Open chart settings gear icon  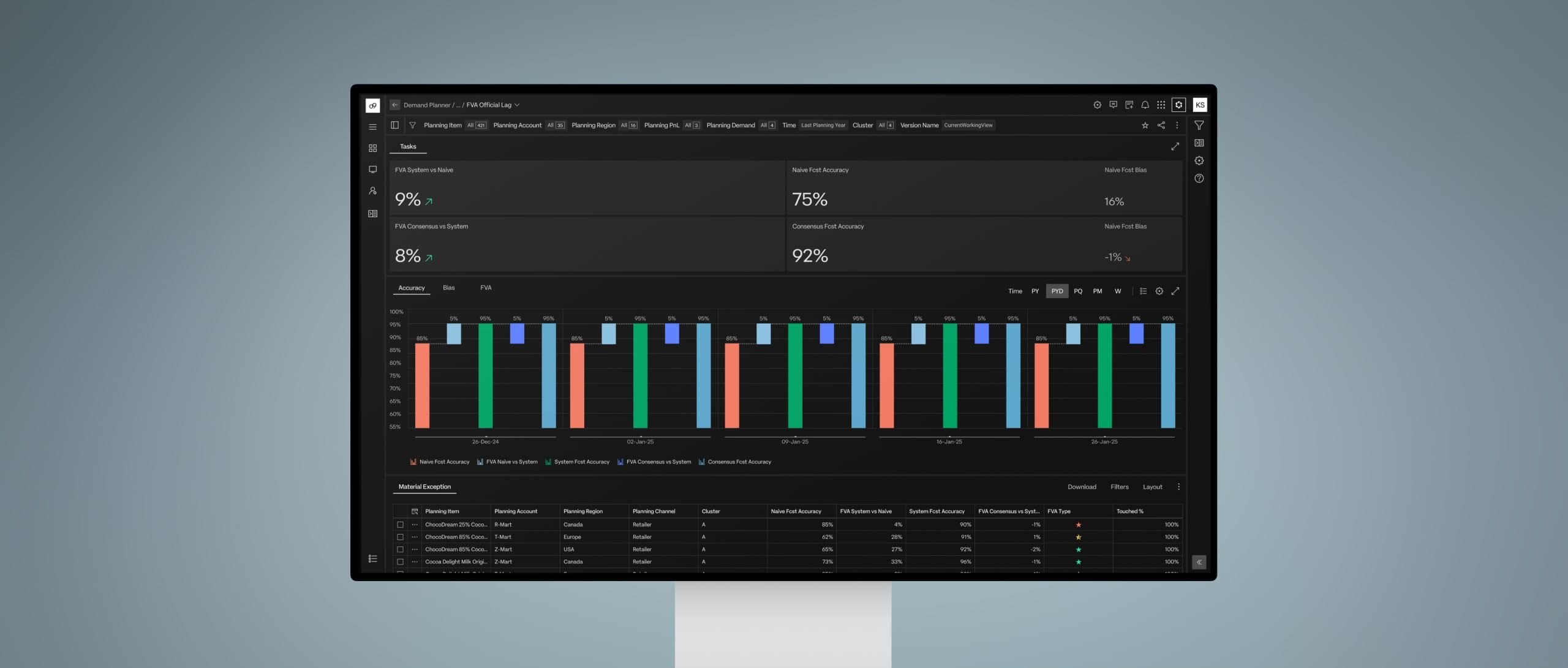point(1159,291)
